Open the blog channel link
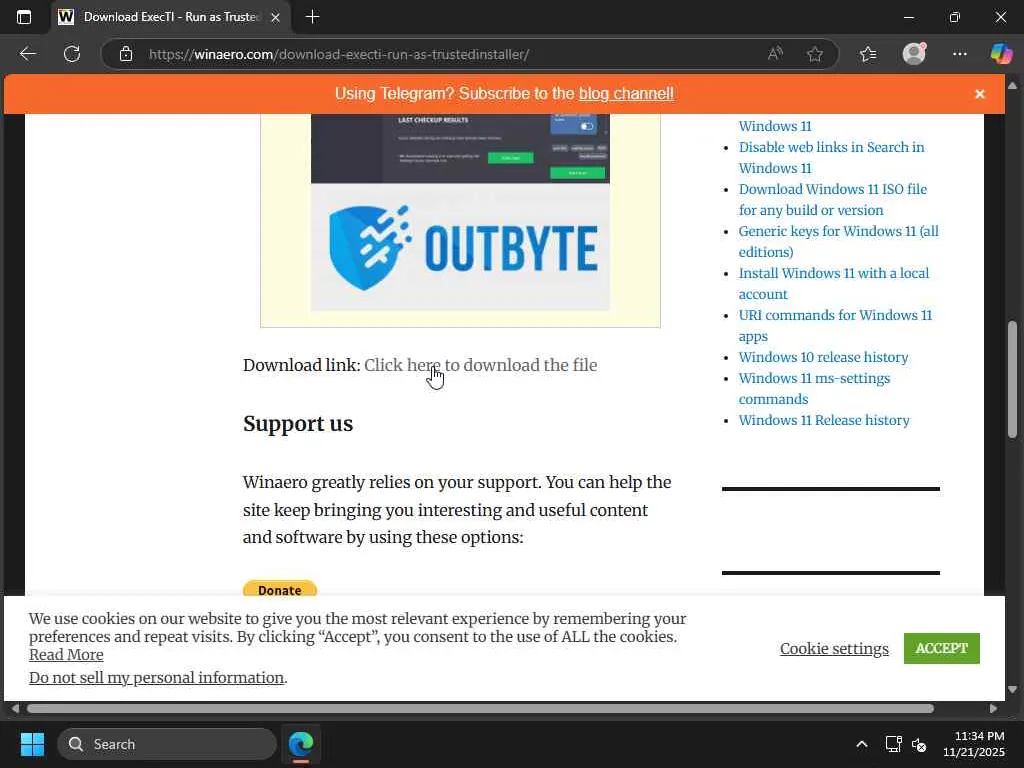 click(626, 93)
